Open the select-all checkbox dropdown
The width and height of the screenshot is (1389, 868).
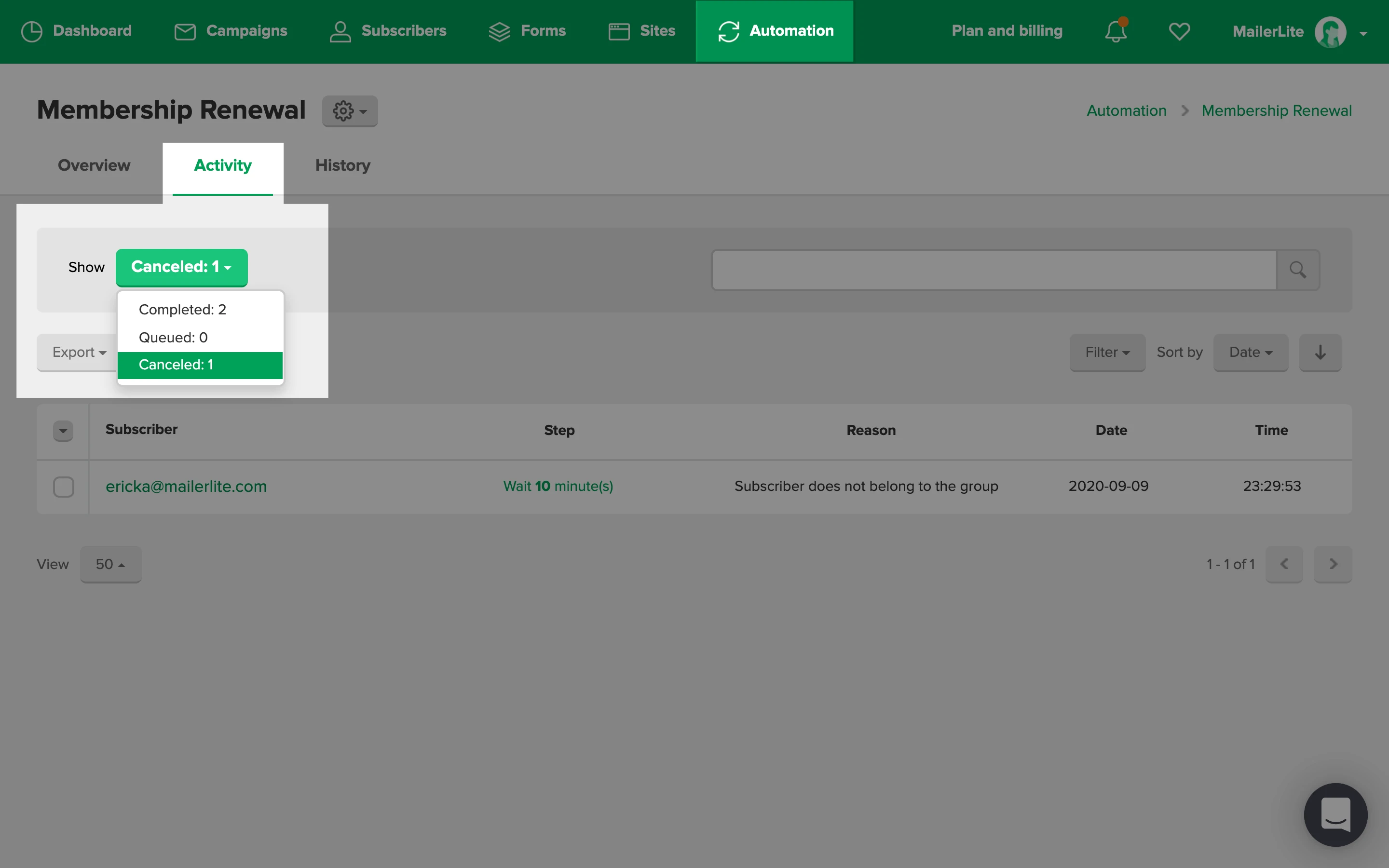63,431
